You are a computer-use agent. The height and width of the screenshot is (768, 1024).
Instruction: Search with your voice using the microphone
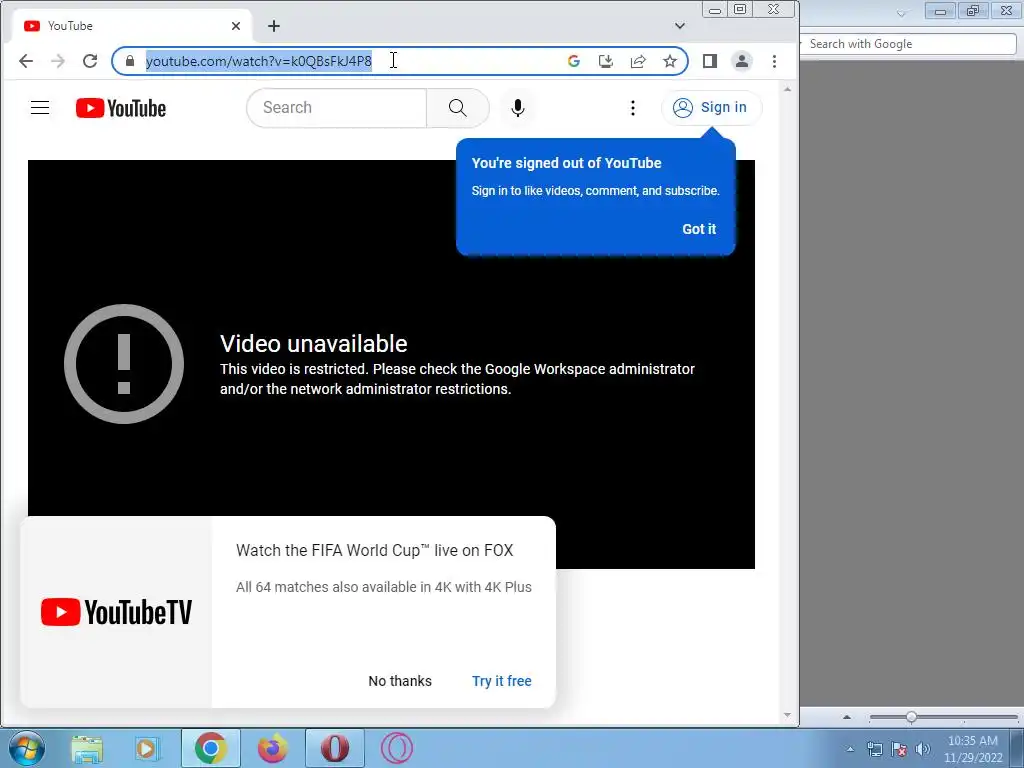[x=518, y=108]
